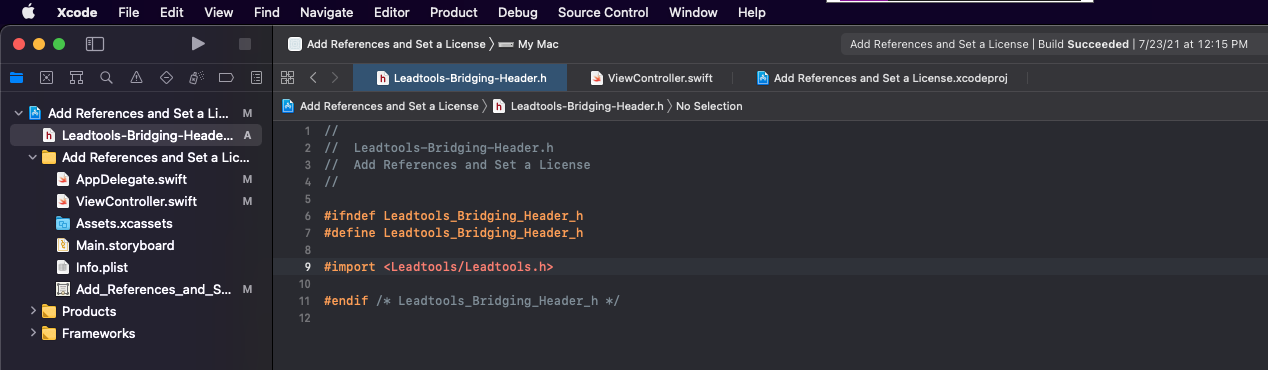Select the Add_References_and_S... entitlements file
The width and height of the screenshot is (1268, 370).
tap(136, 289)
